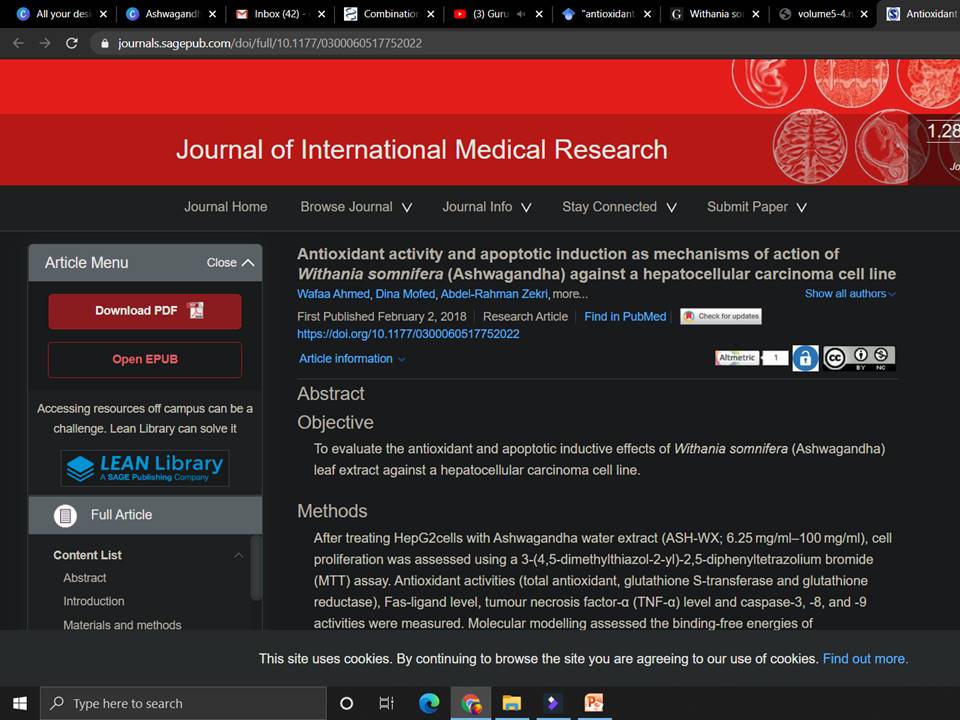Collapse the Article Menu with Close
This screenshot has width=960, height=720.
230,262
